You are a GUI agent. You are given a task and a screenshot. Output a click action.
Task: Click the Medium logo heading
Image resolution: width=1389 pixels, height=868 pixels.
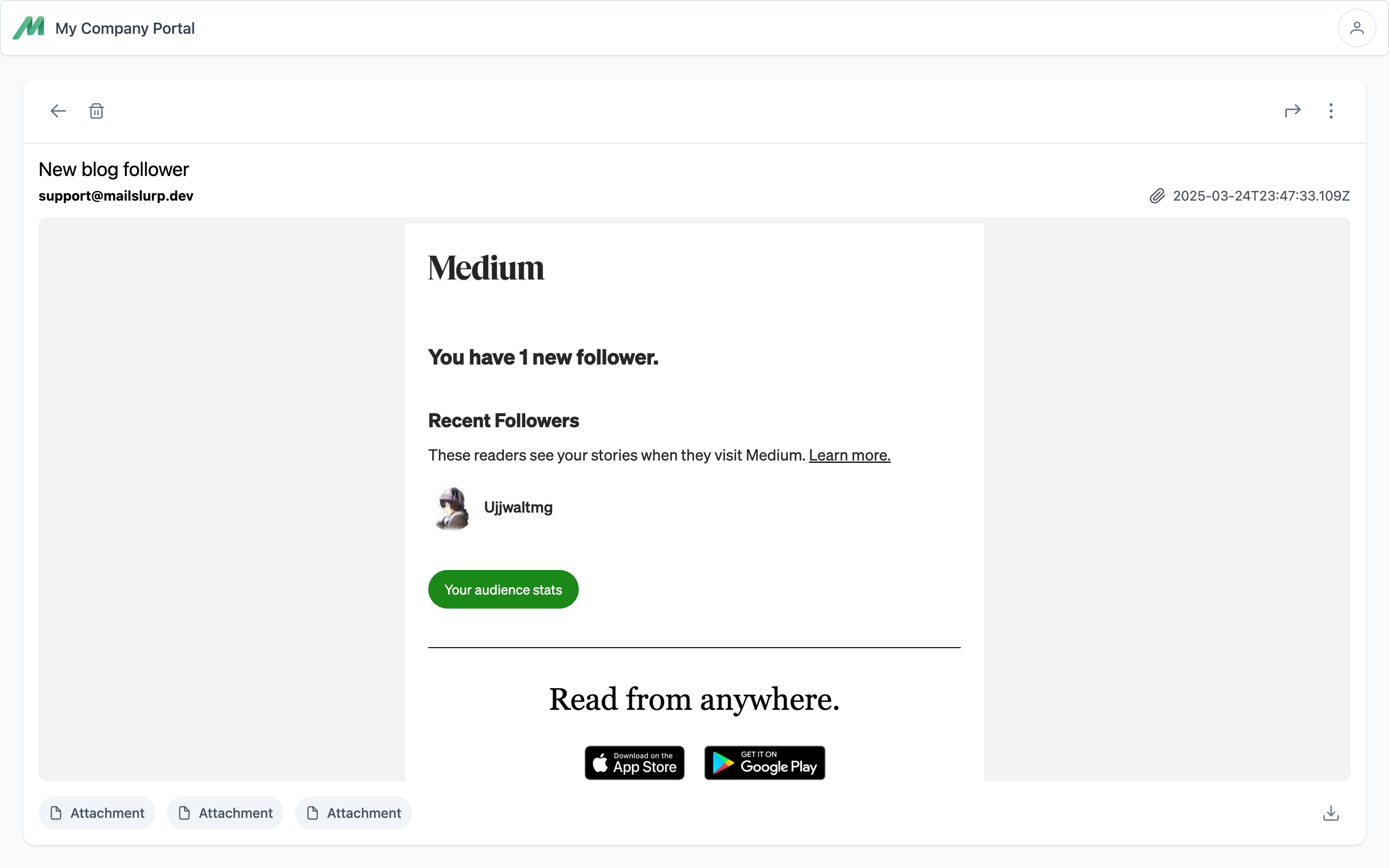486,268
